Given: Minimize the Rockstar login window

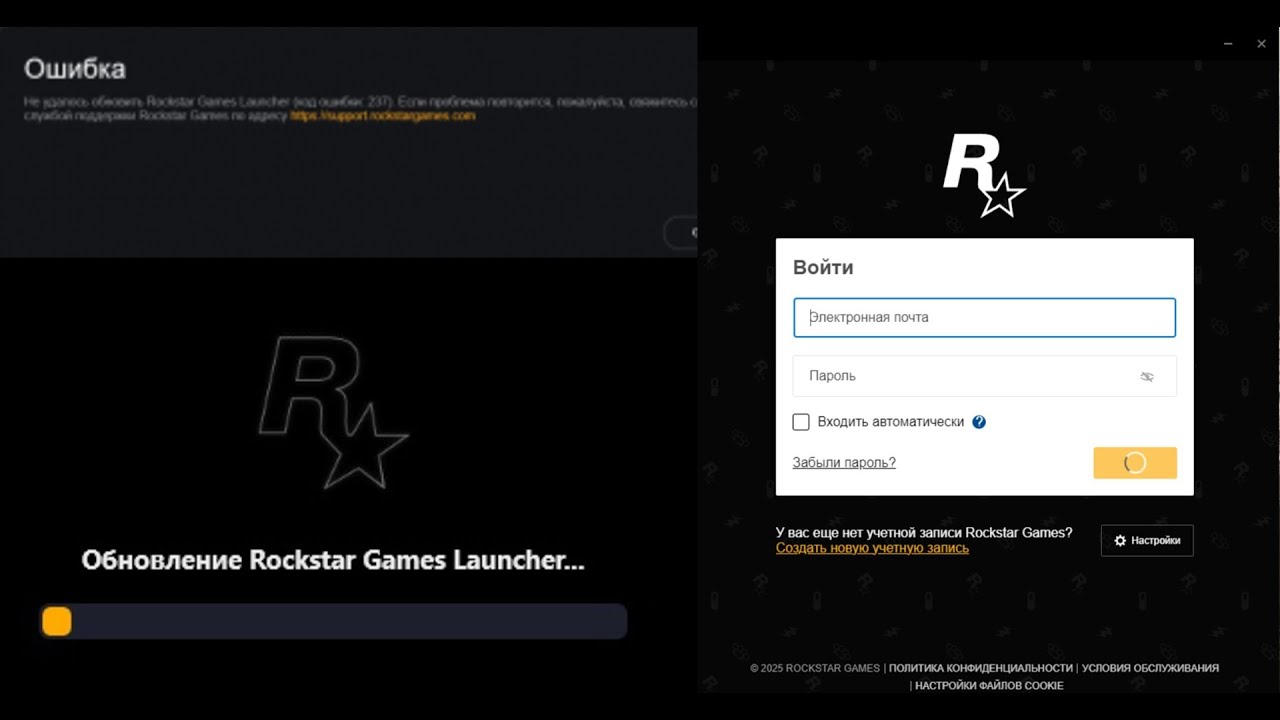Looking at the screenshot, I should (1228, 44).
